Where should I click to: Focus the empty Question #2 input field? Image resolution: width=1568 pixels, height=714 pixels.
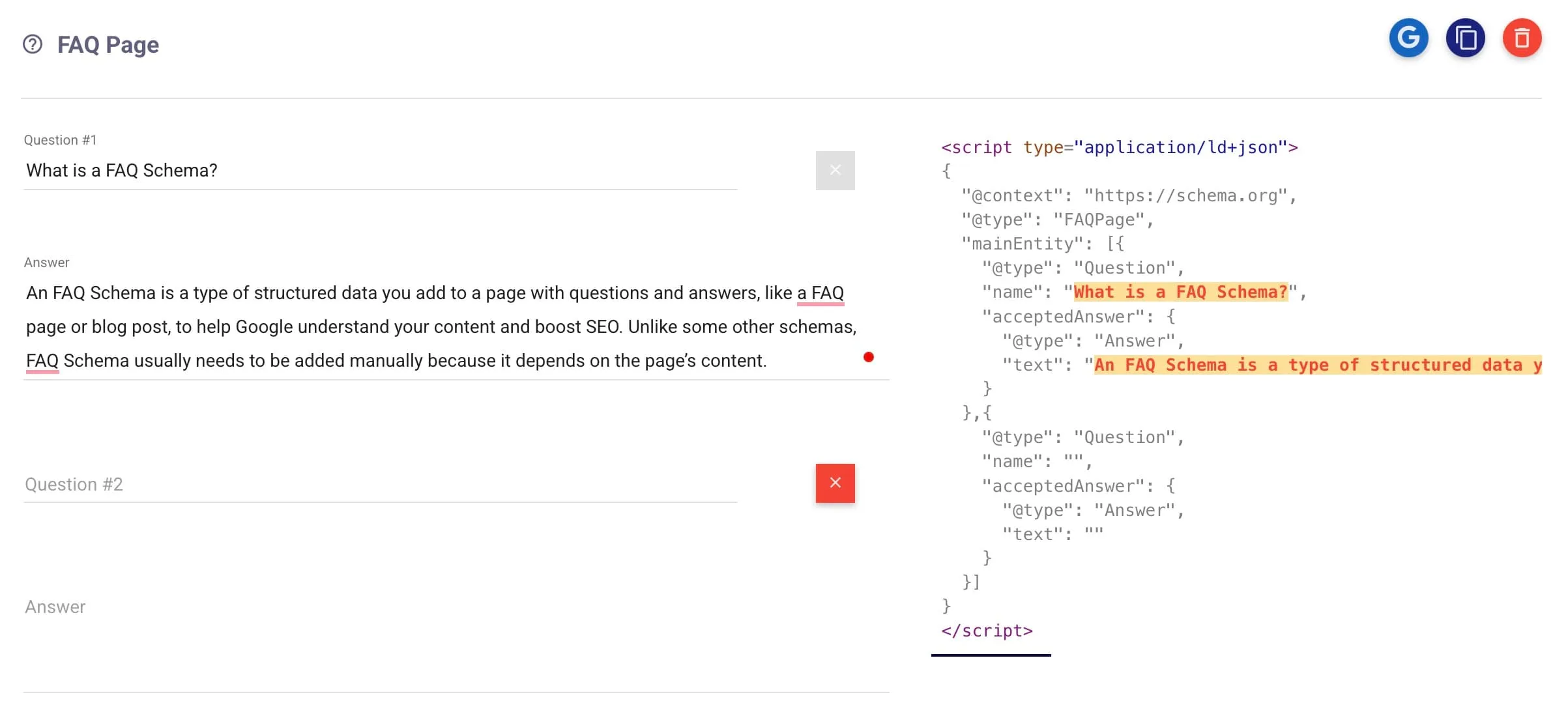381,485
